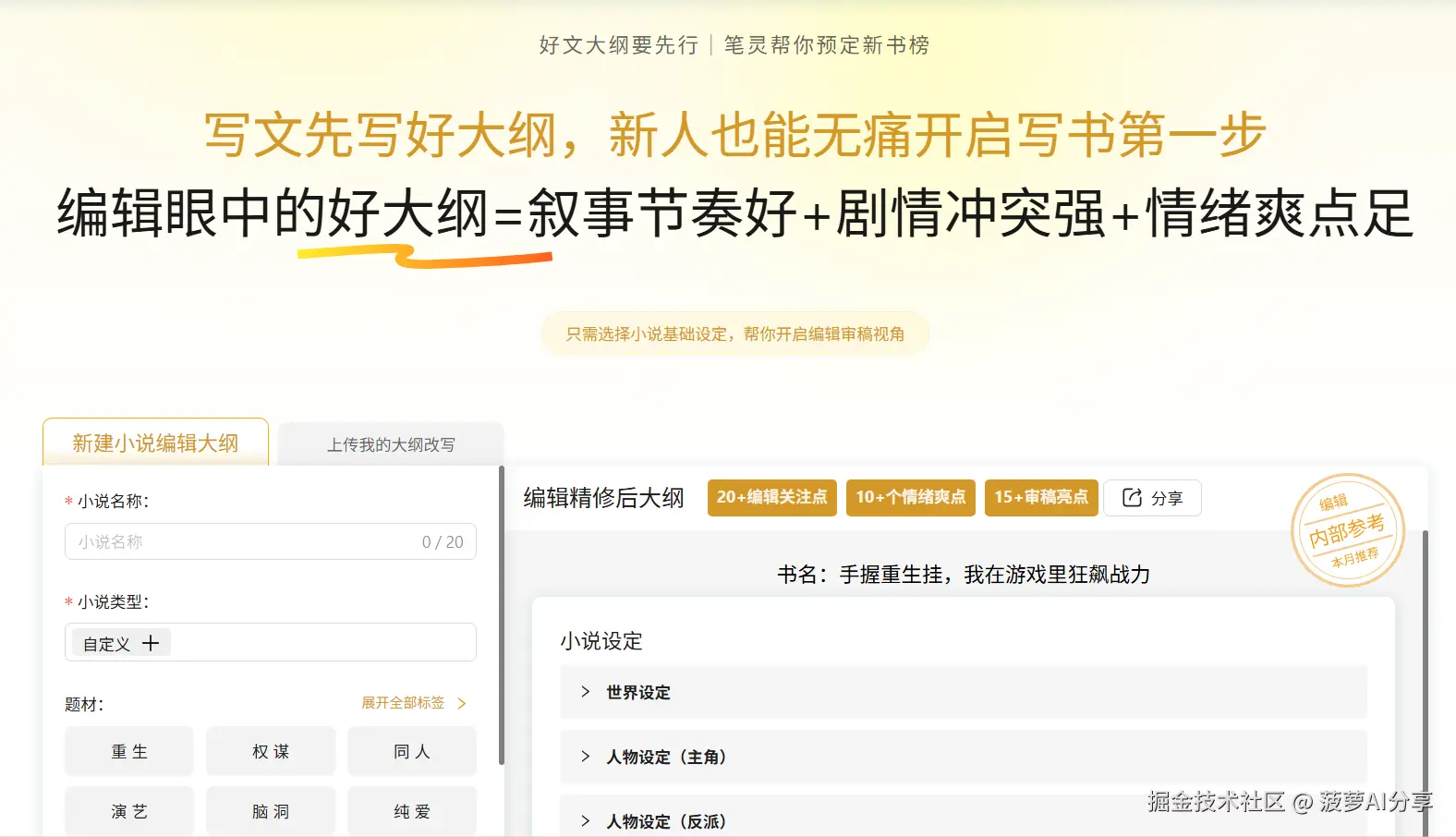Select the 脑洞 genre tag
The height and width of the screenshot is (837, 1456).
pyautogui.click(x=271, y=811)
